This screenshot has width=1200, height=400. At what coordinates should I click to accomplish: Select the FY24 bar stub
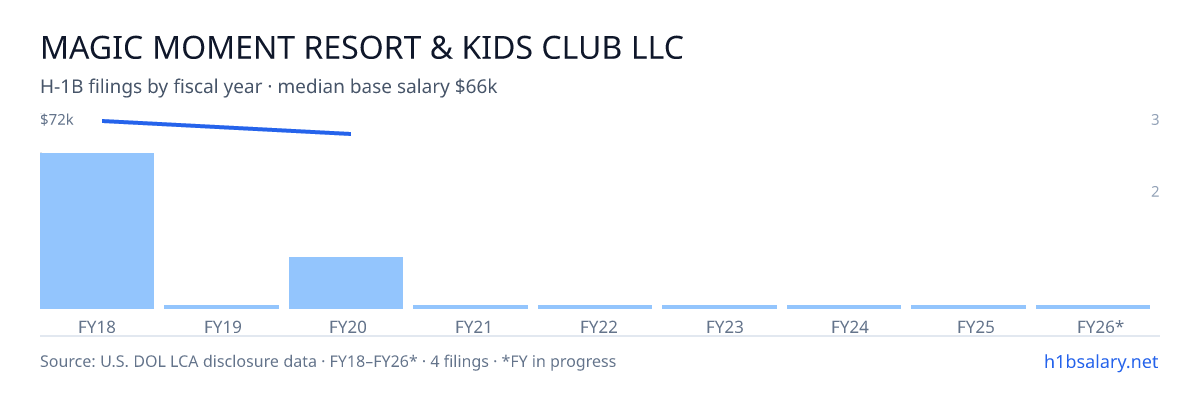844,307
